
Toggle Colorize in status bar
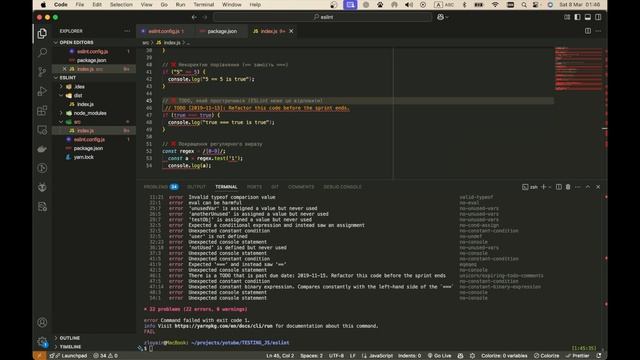coord(547,356)
